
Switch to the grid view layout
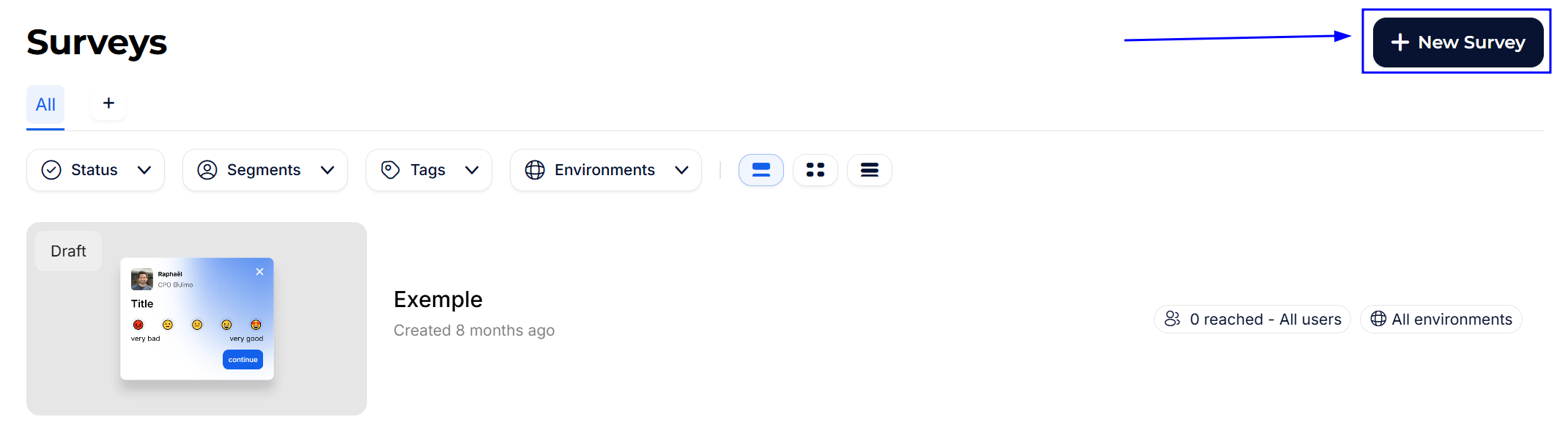click(815, 170)
